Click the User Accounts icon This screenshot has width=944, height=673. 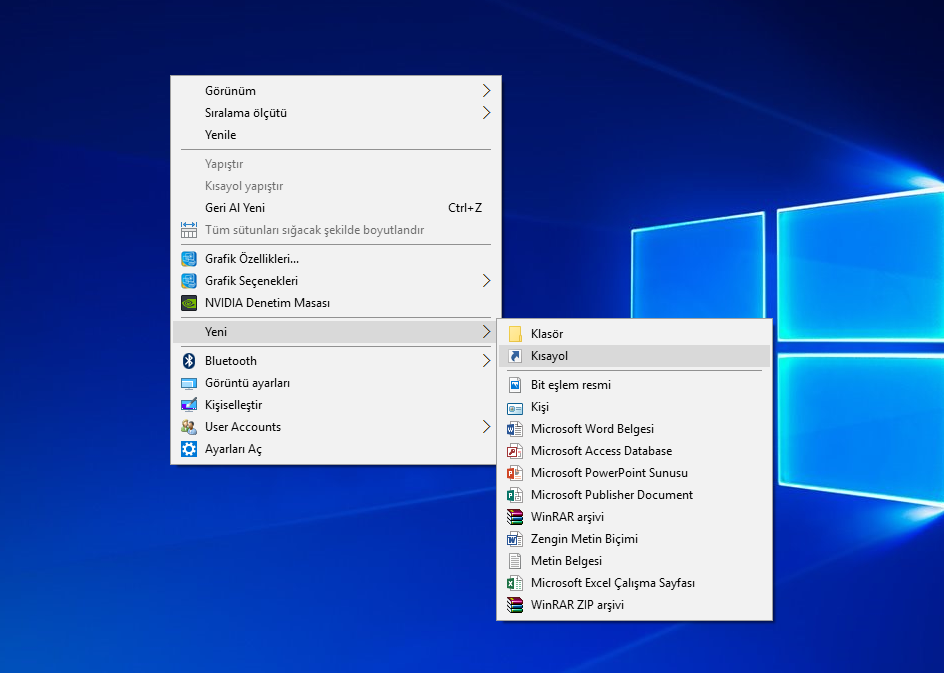189,427
